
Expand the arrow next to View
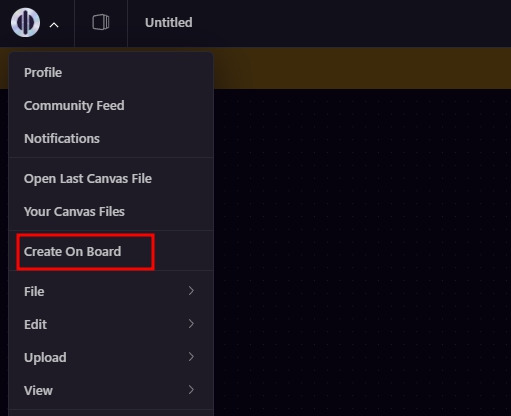[191, 390]
